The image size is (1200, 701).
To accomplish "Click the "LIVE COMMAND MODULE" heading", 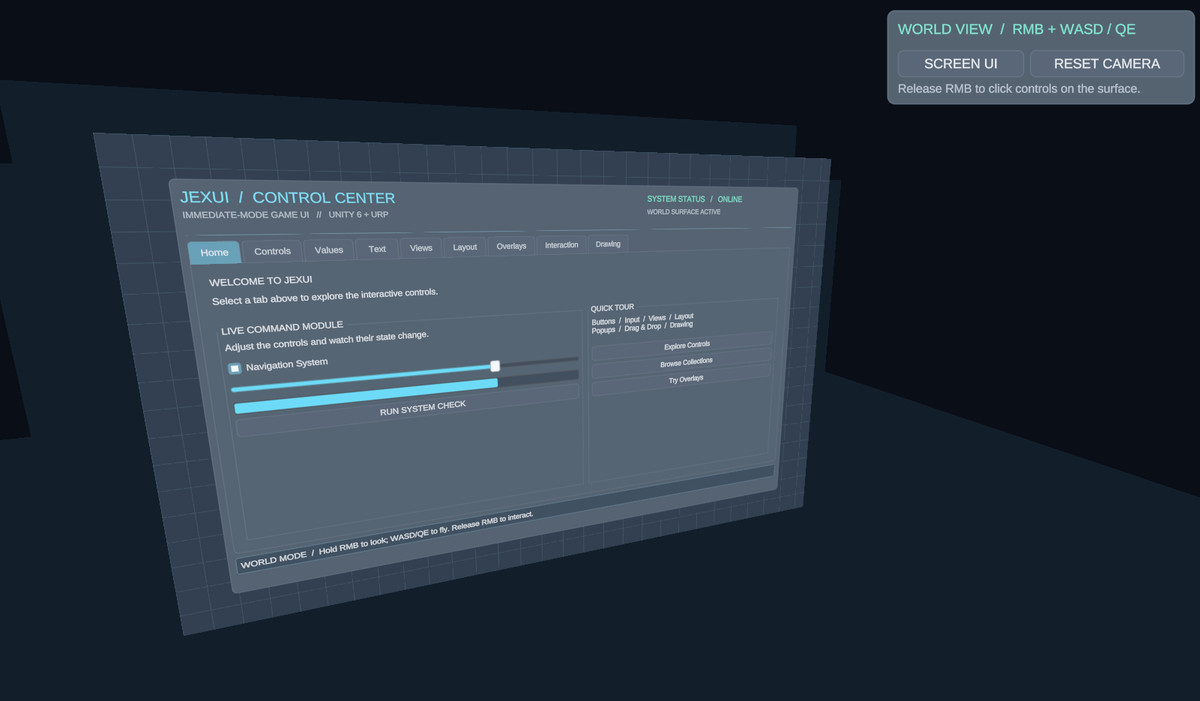I will (x=282, y=327).
